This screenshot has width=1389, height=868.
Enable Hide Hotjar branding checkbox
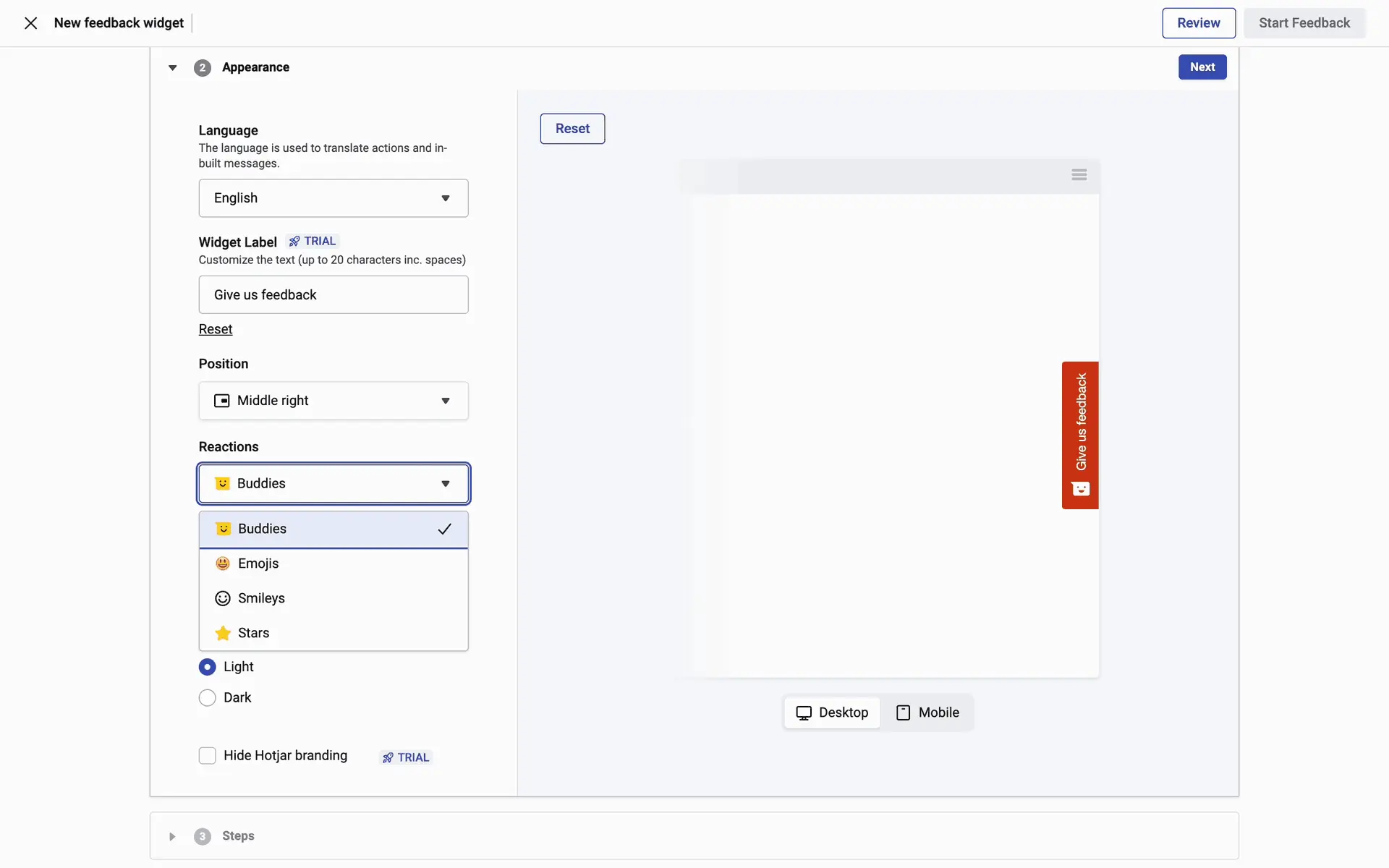point(208,756)
